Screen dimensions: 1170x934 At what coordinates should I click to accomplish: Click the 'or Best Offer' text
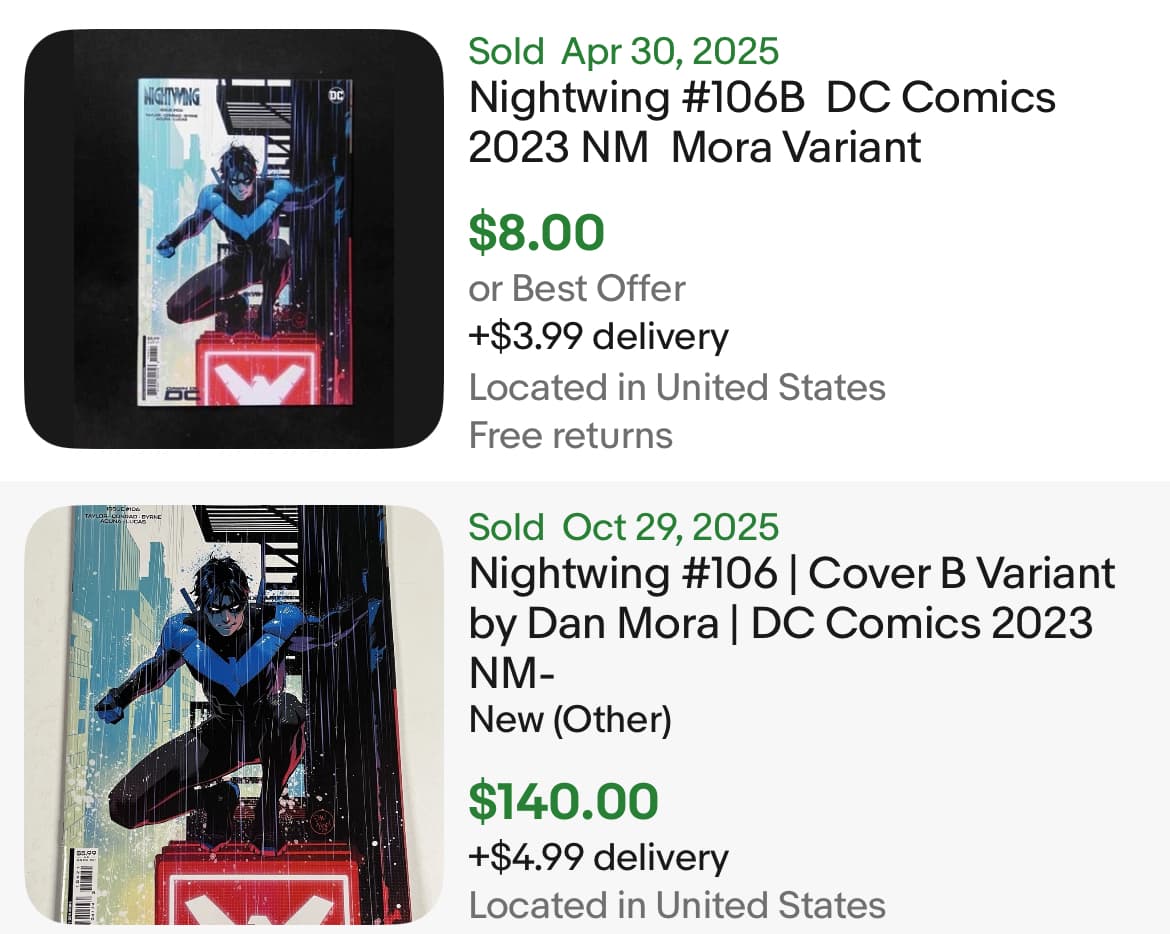click(x=577, y=288)
